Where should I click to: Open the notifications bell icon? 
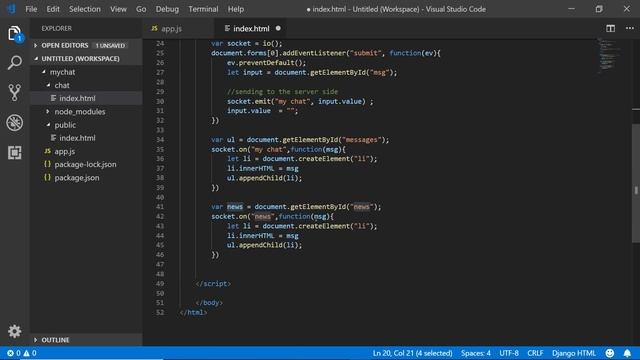627,353
